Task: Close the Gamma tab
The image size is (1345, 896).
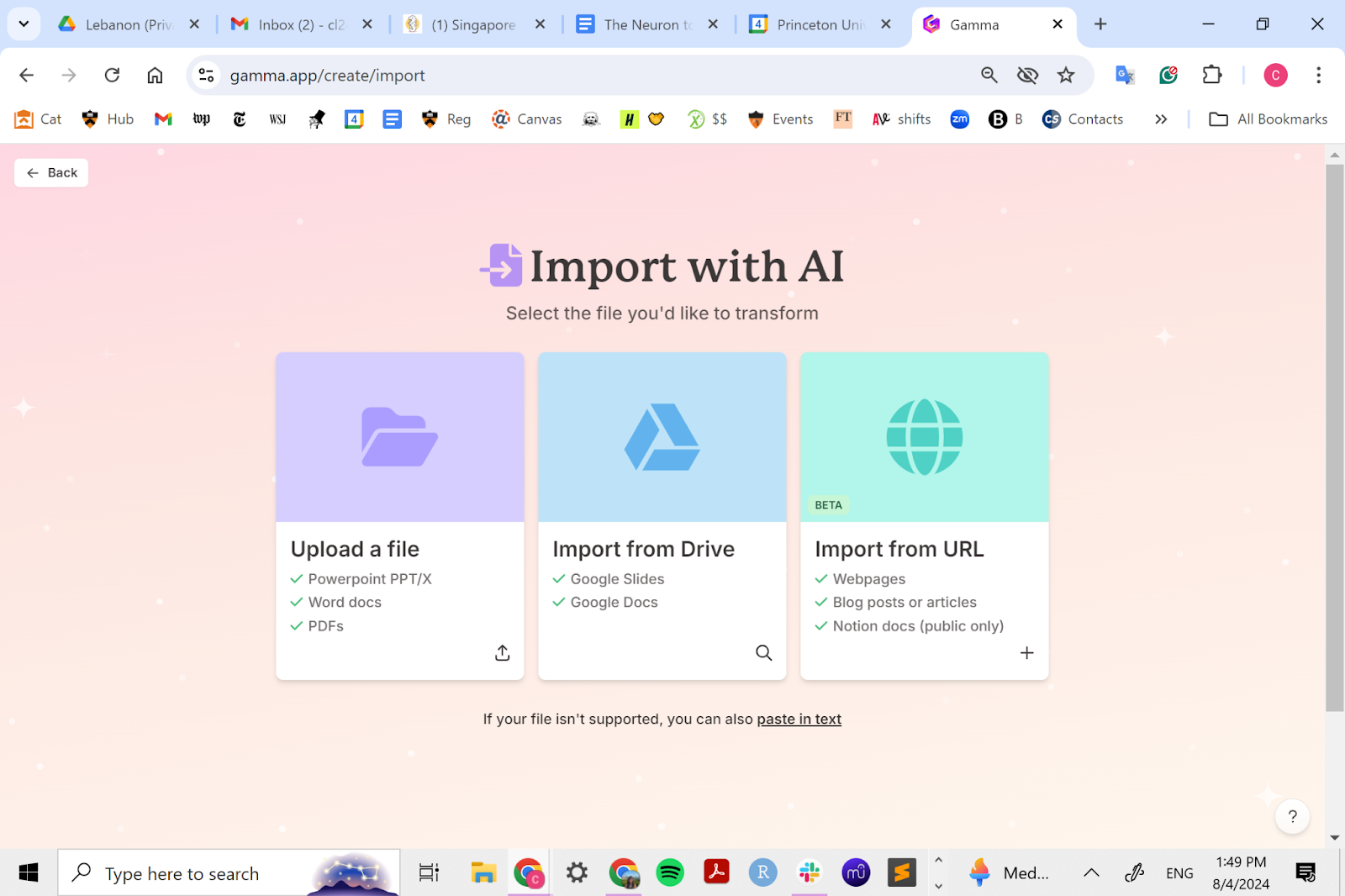Action: click(1058, 24)
